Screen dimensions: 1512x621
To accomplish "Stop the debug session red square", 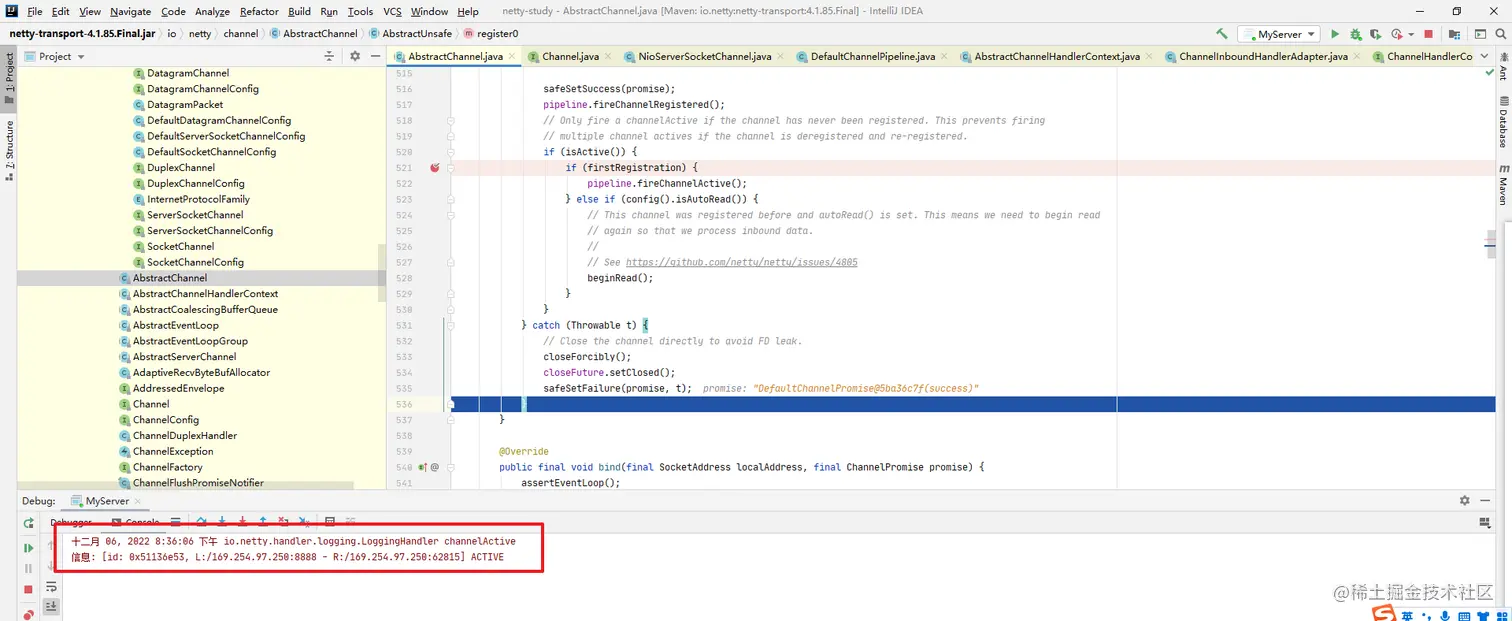I will 28,589.
